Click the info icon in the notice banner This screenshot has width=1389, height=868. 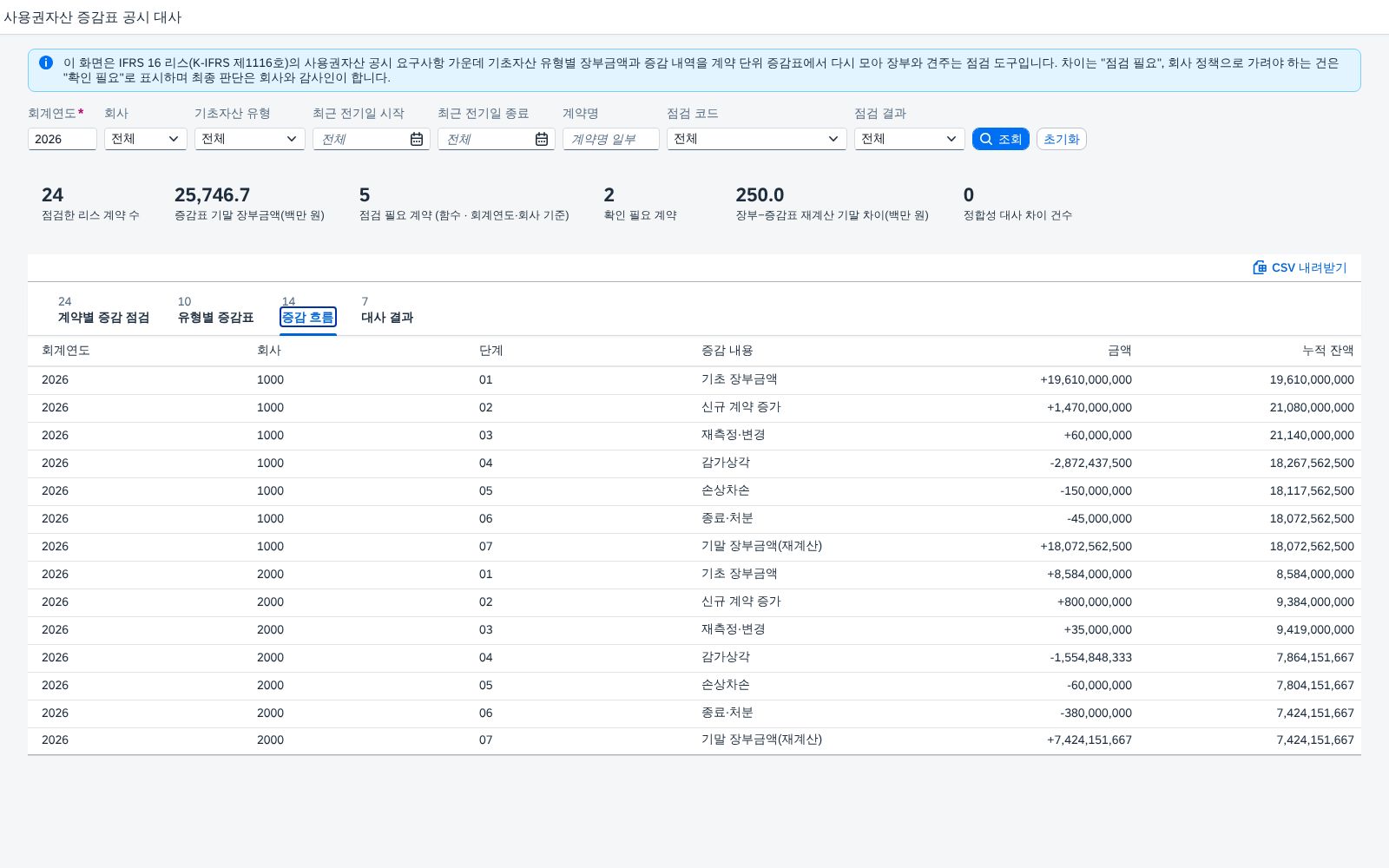(46, 62)
